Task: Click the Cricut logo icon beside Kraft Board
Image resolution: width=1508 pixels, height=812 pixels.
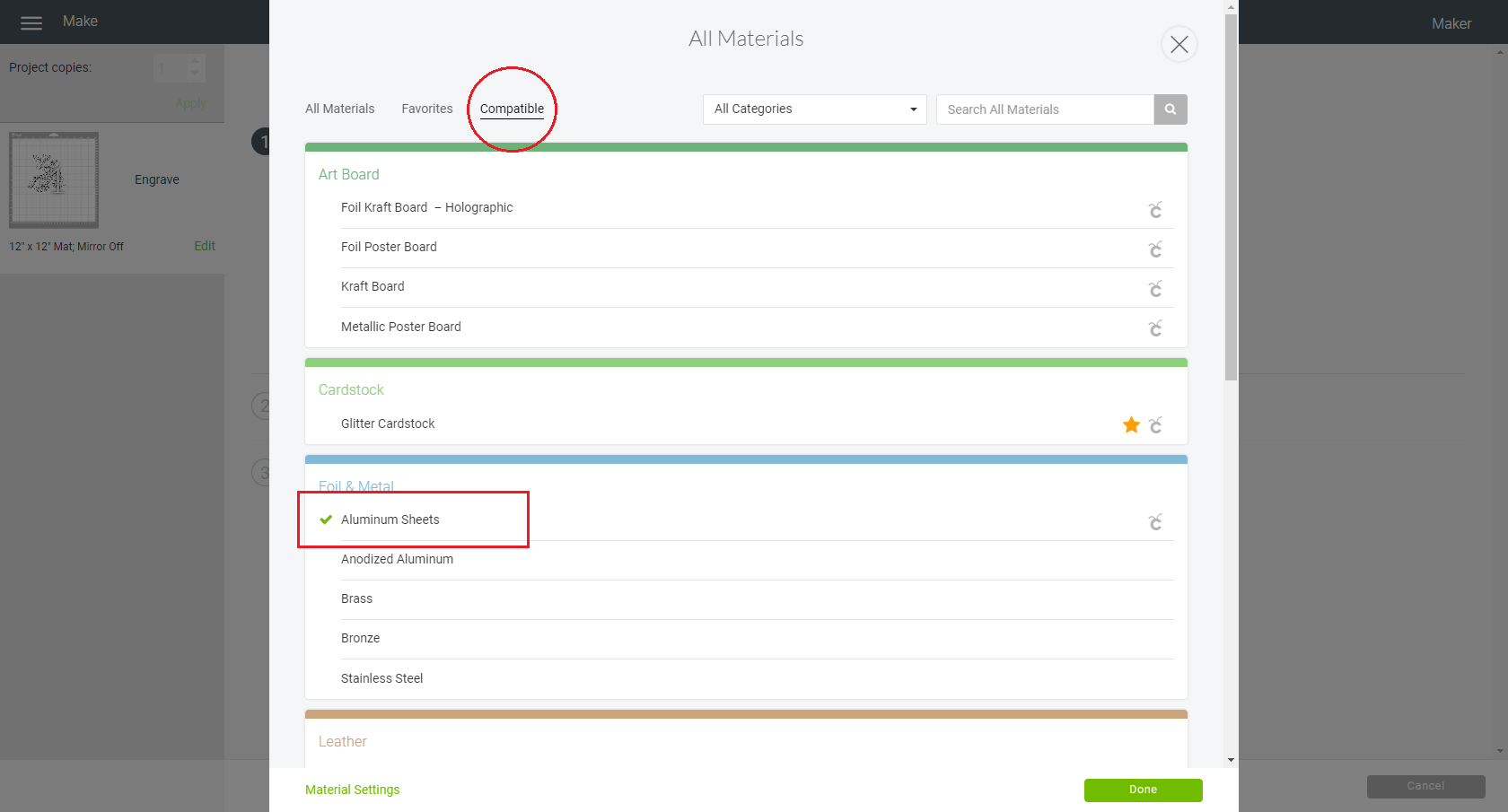Action: click(x=1155, y=288)
